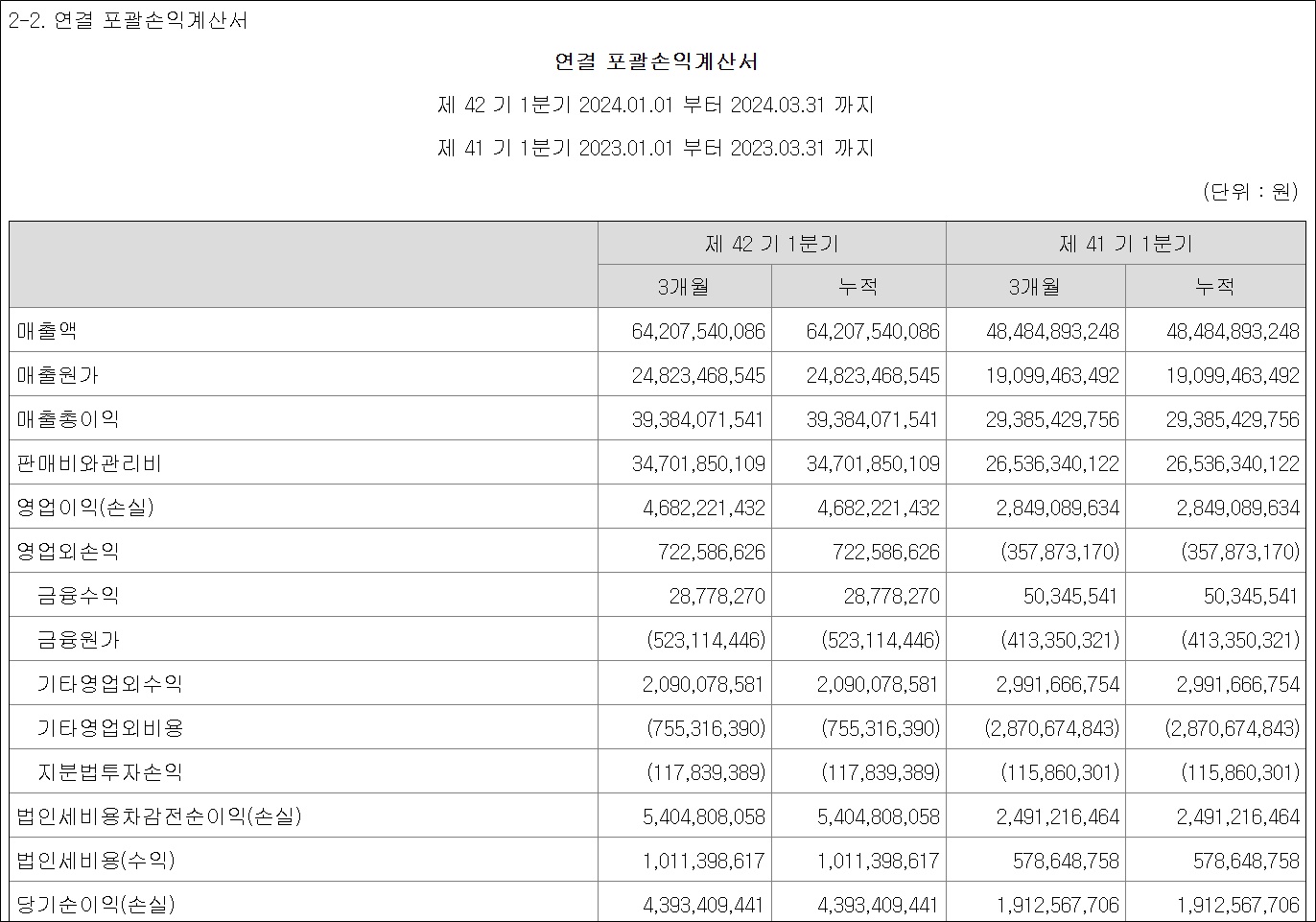The height and width of the screenshot is (922, 1316).
Task: Click 48,484,893,248 in 제 41 기 누적 column
Action: coord(1233,331)
